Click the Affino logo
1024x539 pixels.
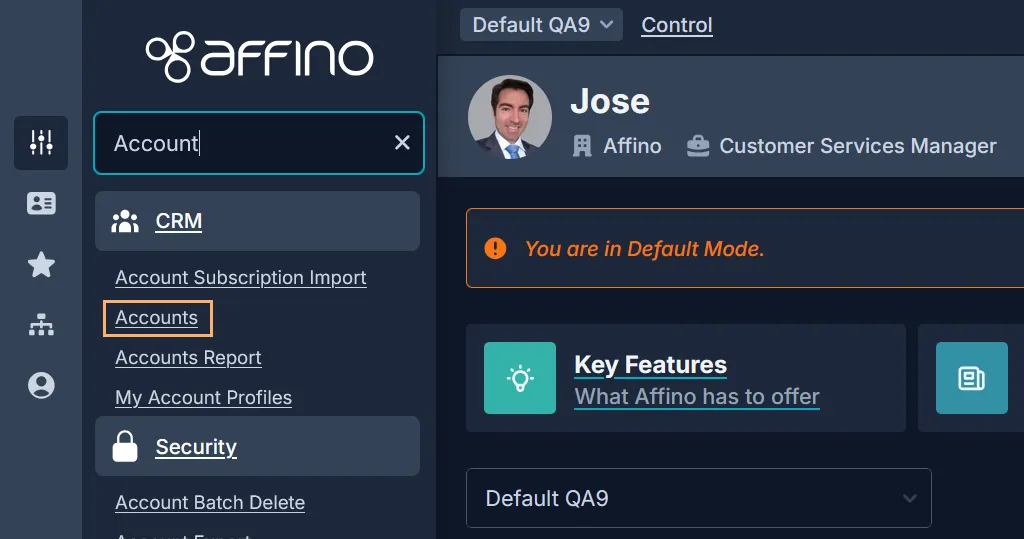(x=259, y=56)
